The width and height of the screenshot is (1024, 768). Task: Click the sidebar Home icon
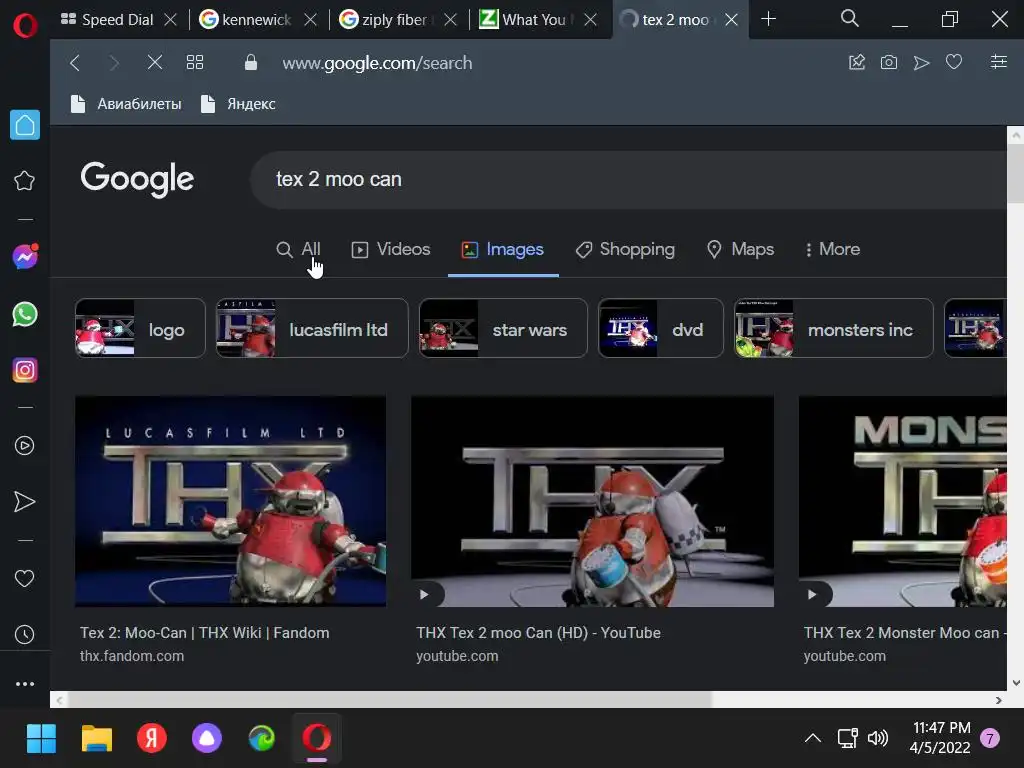pyautogui.click(x=25, y=125)
